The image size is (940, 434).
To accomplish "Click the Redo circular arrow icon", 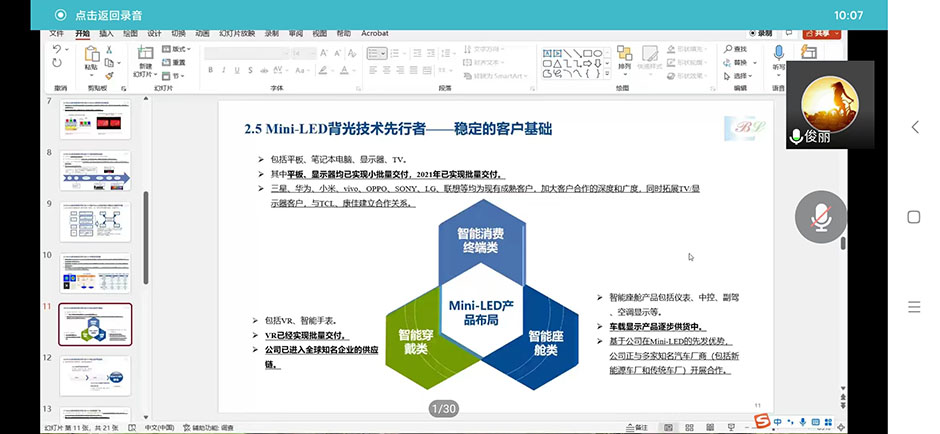I will tap(56, 63).
